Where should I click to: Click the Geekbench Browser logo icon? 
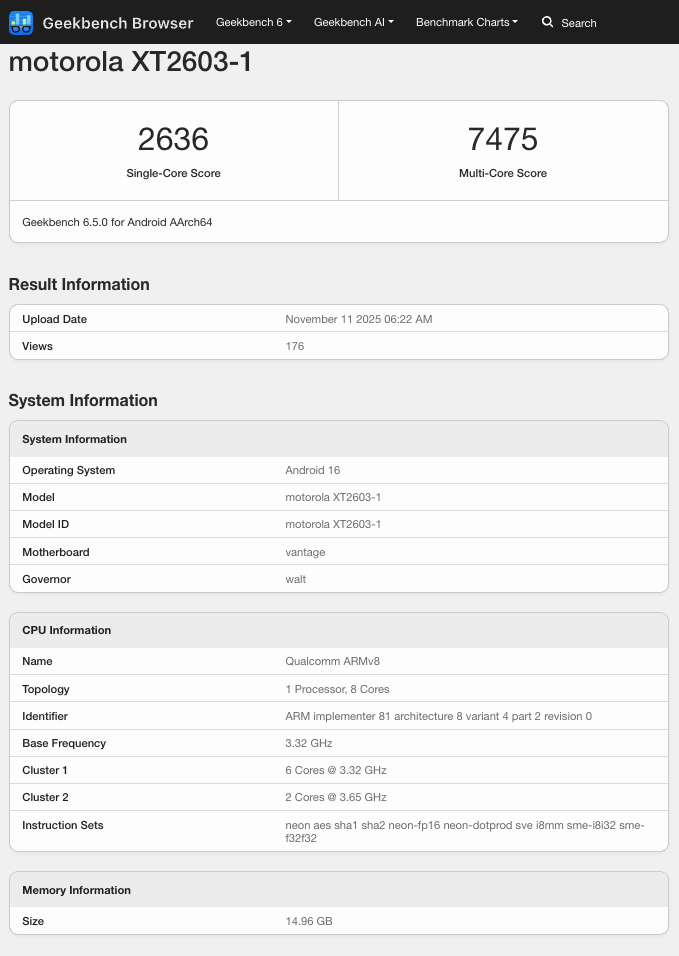[x=21, y=22]
